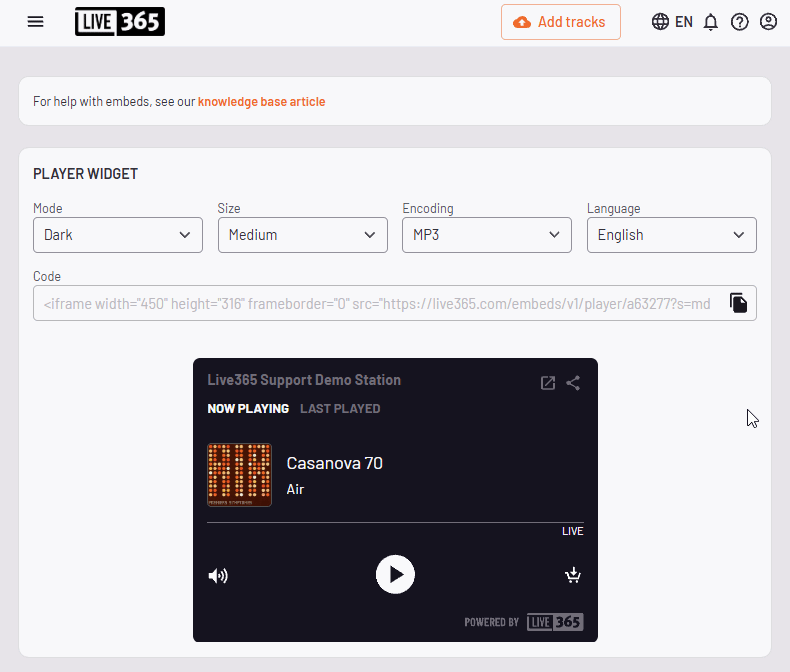
Task: Click the share icon in player widget
Action: 573,383
